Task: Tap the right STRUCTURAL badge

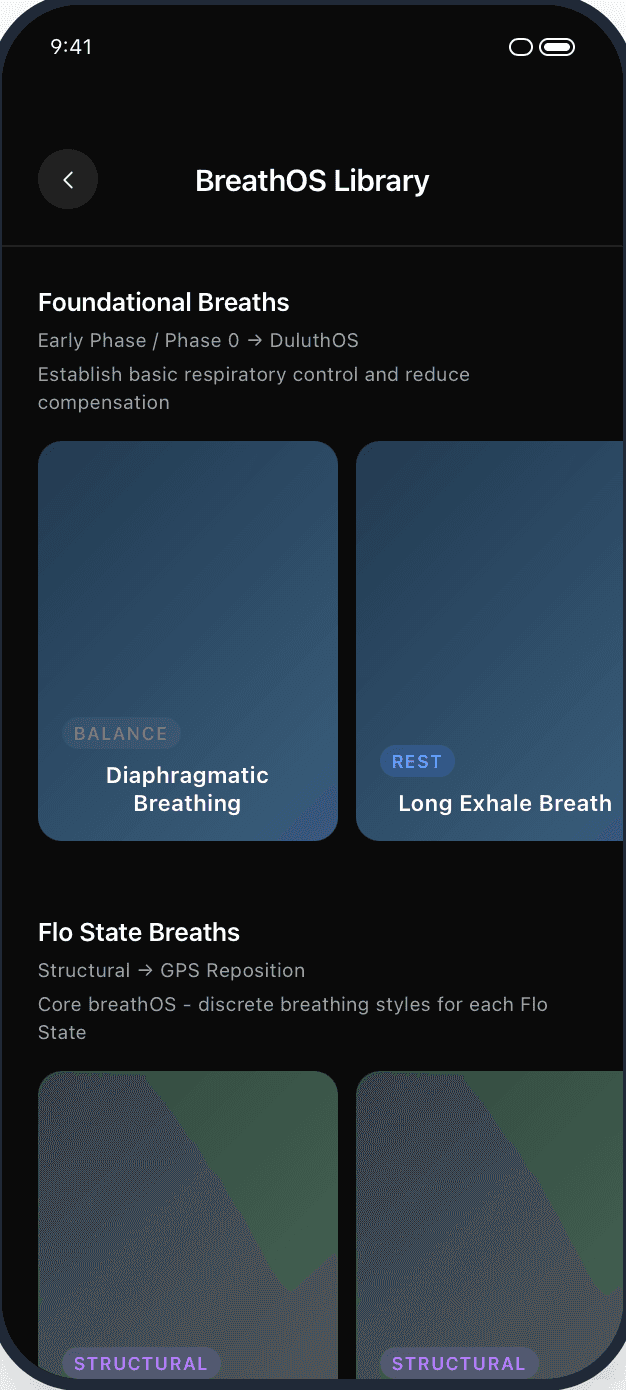Action: pos(458,1363)
